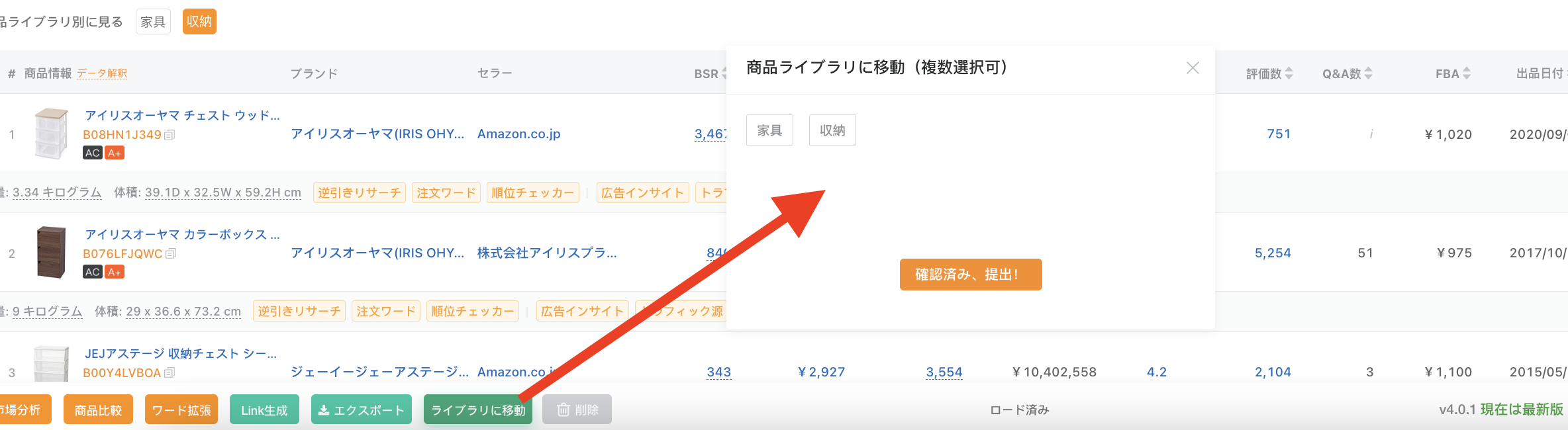
Task: Open seller 株式会社アイリスプラ... link
Action: (547, 253)
